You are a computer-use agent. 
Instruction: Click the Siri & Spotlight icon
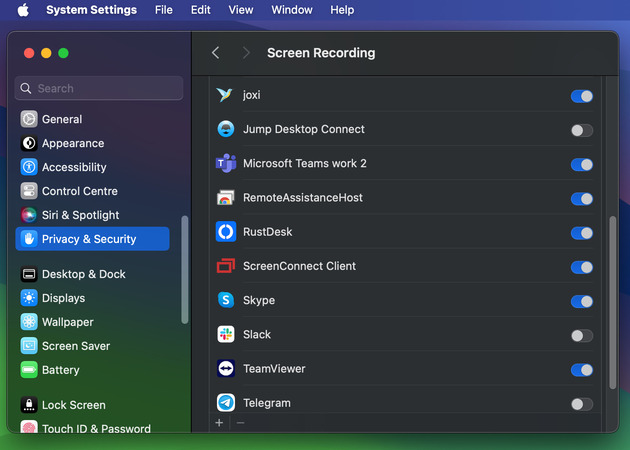pos(29,215)
